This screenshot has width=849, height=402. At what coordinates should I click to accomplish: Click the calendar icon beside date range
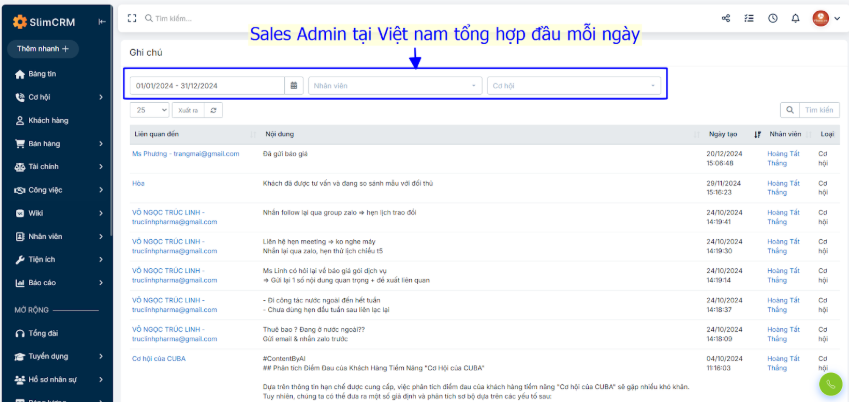tap(294, 85)
